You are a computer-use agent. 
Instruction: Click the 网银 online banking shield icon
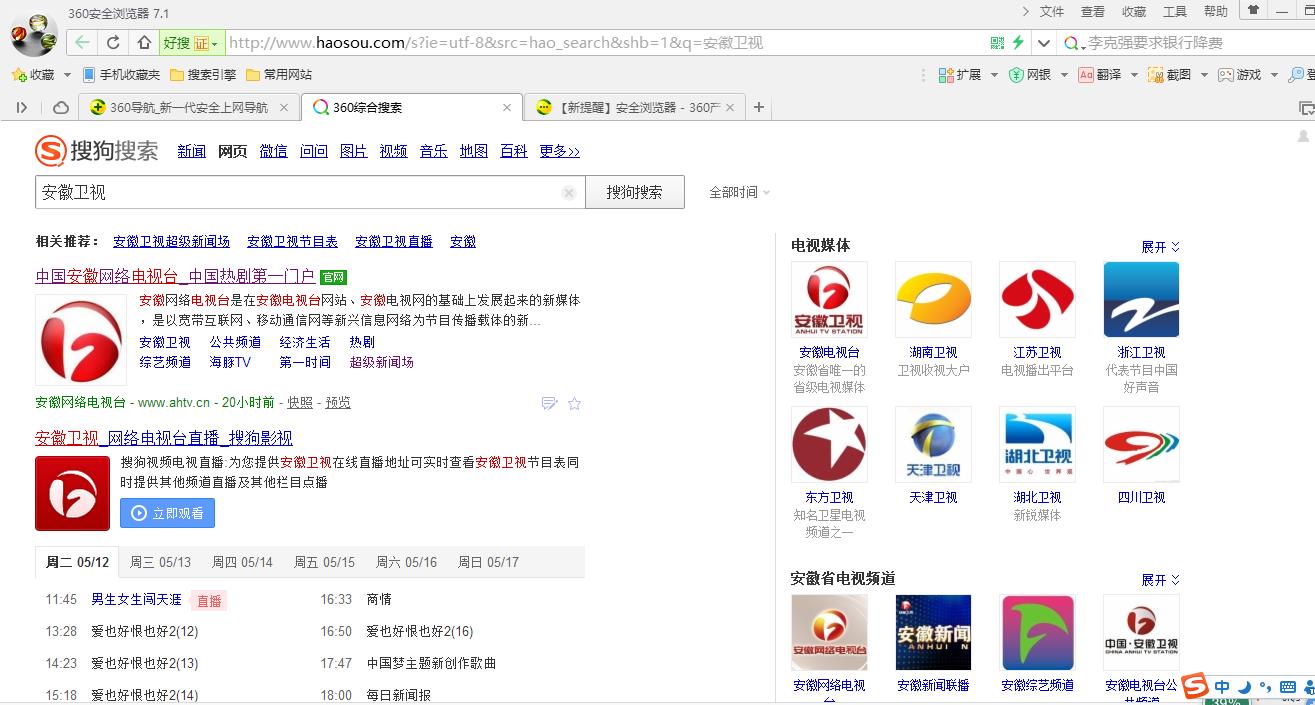pos(1030,75)
